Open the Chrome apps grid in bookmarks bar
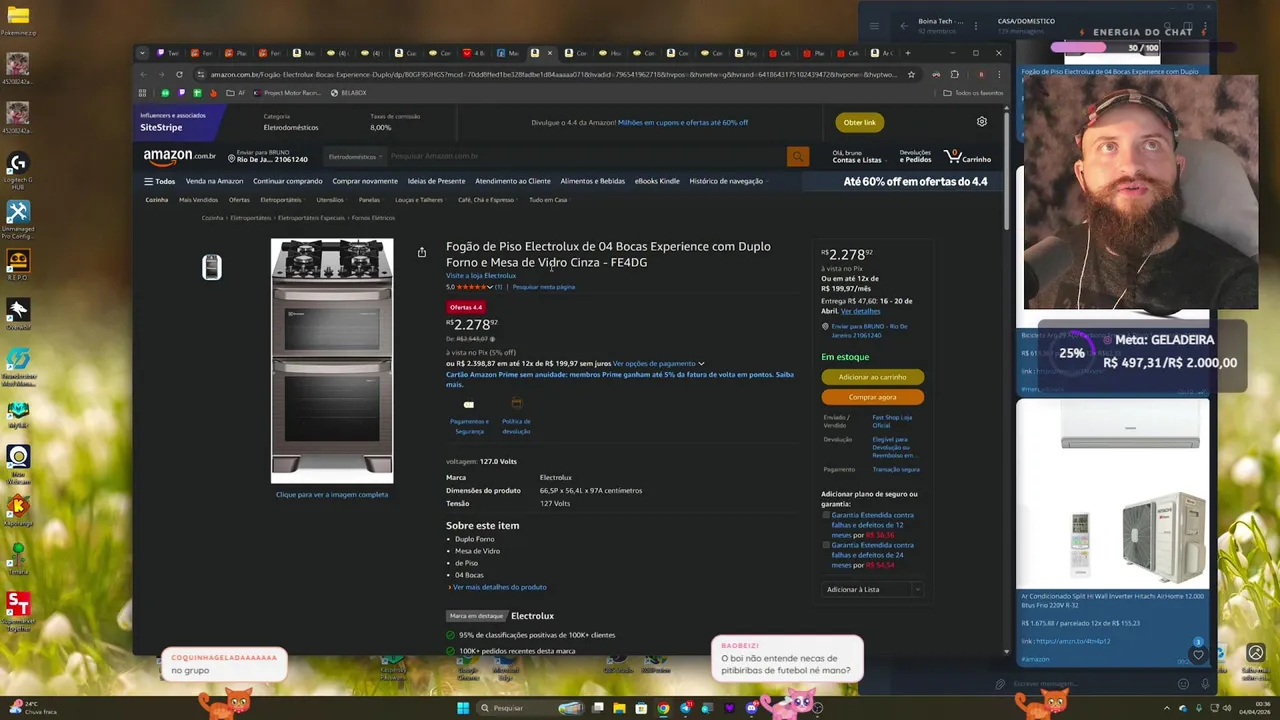 tap(142, 93)
